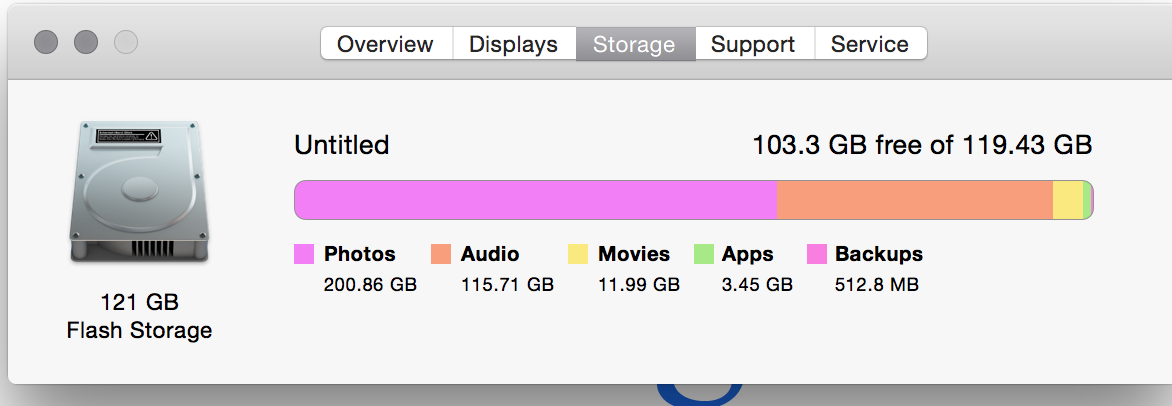
Task: Click the Untitled volume name
Action: (342, 144)
